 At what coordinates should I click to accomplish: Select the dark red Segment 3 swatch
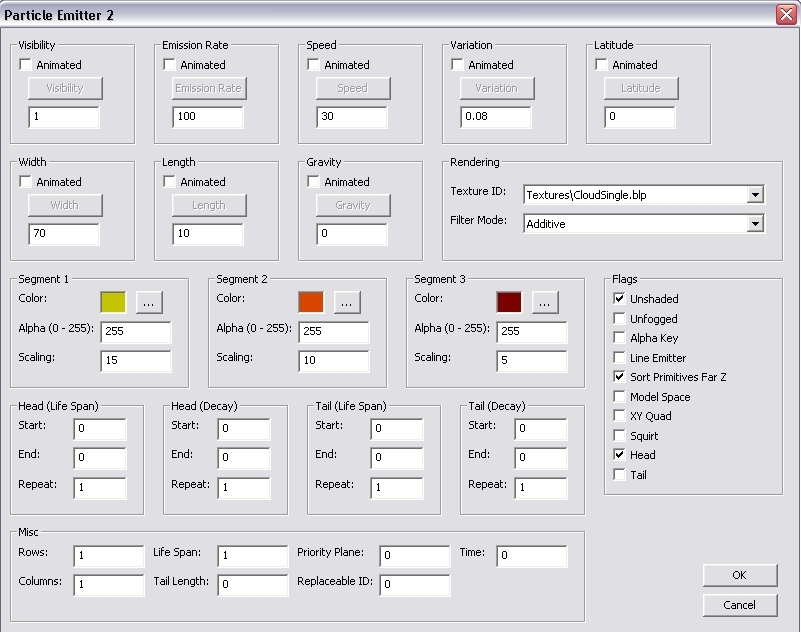click(x=509, y=302)
